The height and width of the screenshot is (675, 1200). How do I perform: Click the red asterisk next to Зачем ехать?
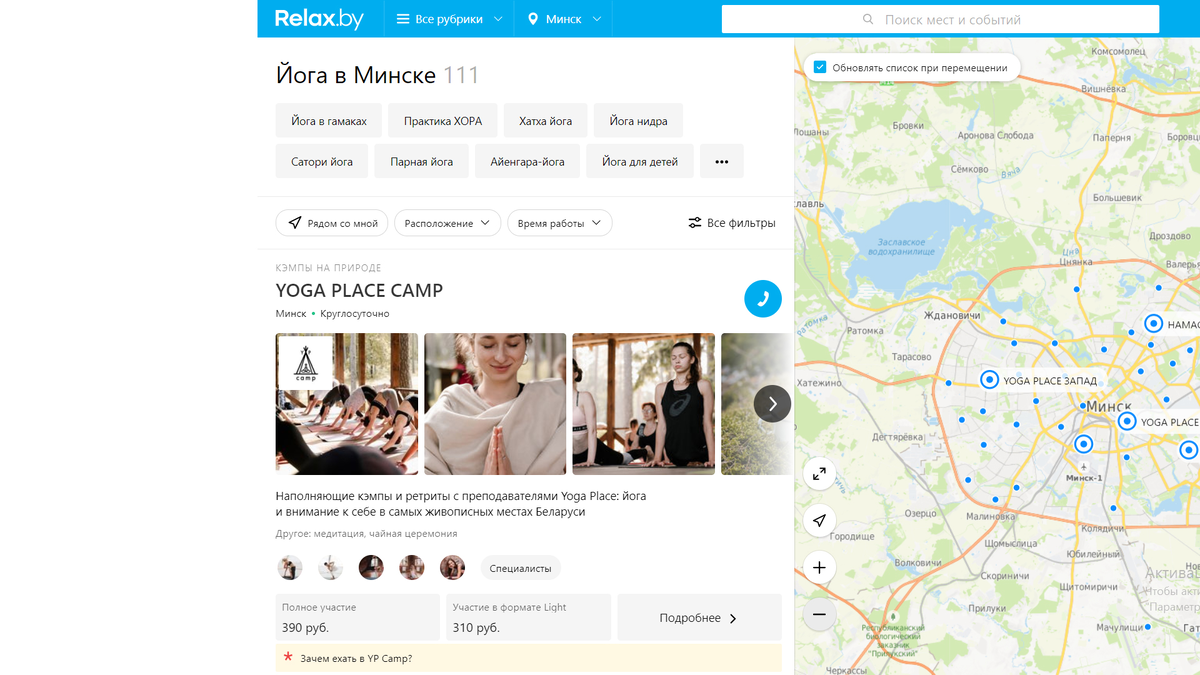tap(288, 658)
